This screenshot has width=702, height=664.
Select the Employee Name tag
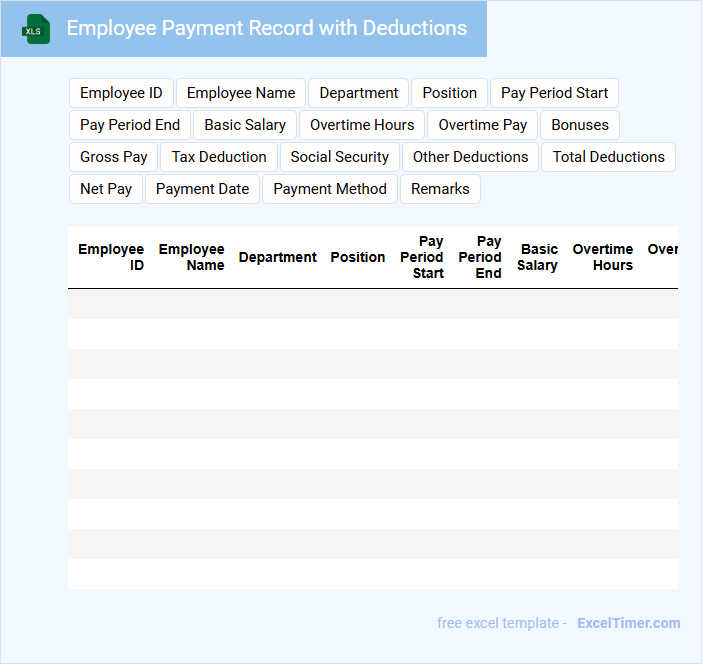(x=241, y=93)
